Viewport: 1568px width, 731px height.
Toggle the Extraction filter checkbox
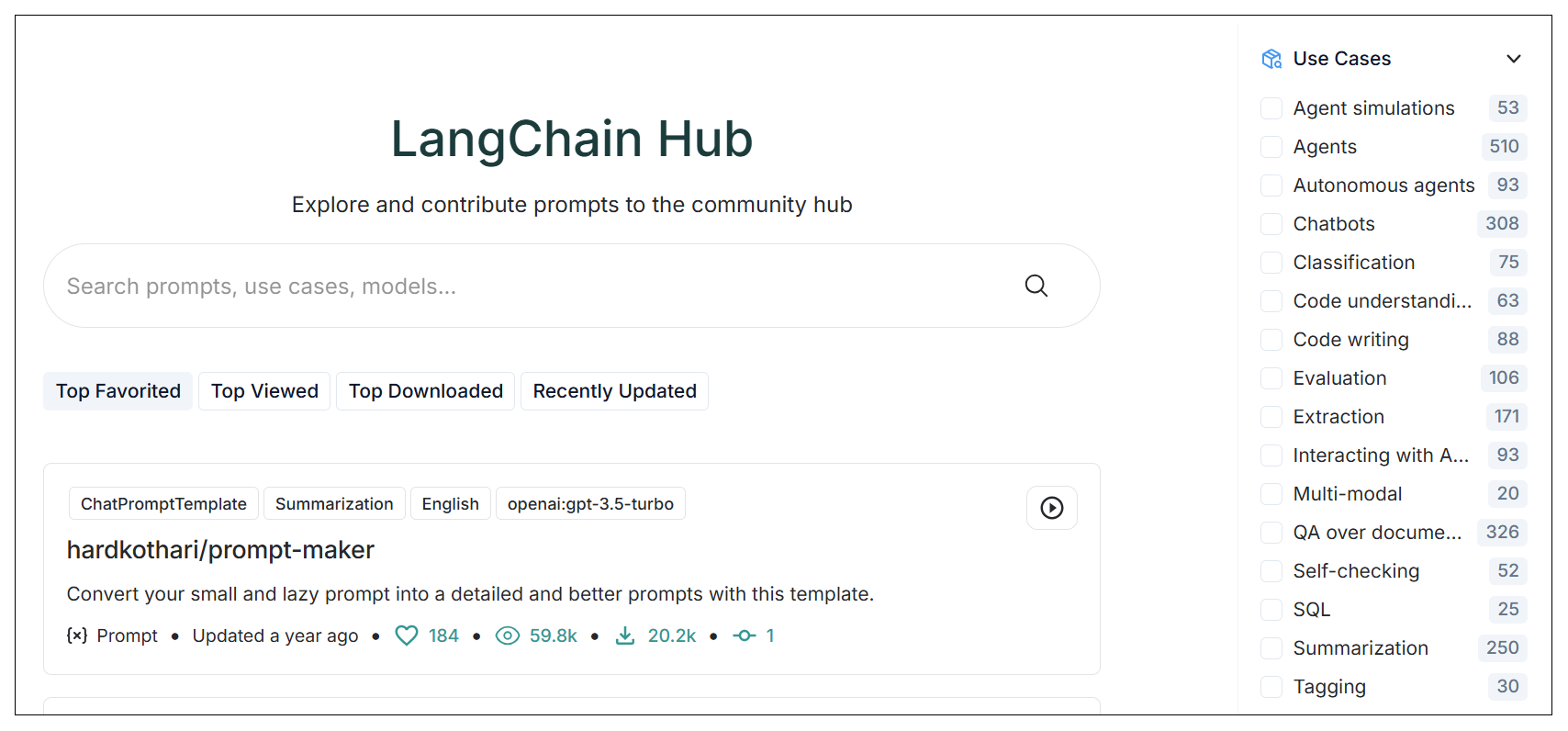point(1271,417)
